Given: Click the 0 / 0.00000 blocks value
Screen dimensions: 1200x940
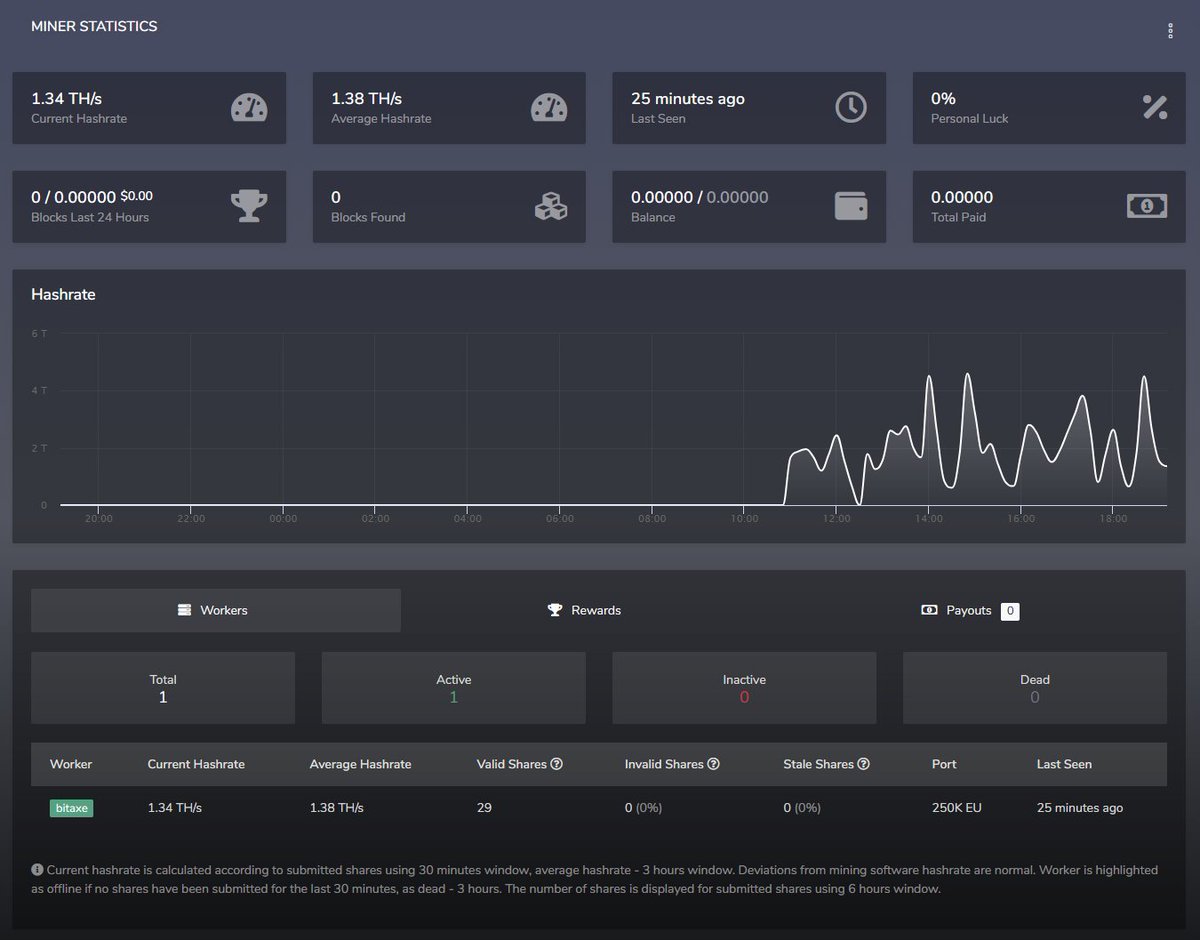Looking at the screenshot, I should (92, 197).
